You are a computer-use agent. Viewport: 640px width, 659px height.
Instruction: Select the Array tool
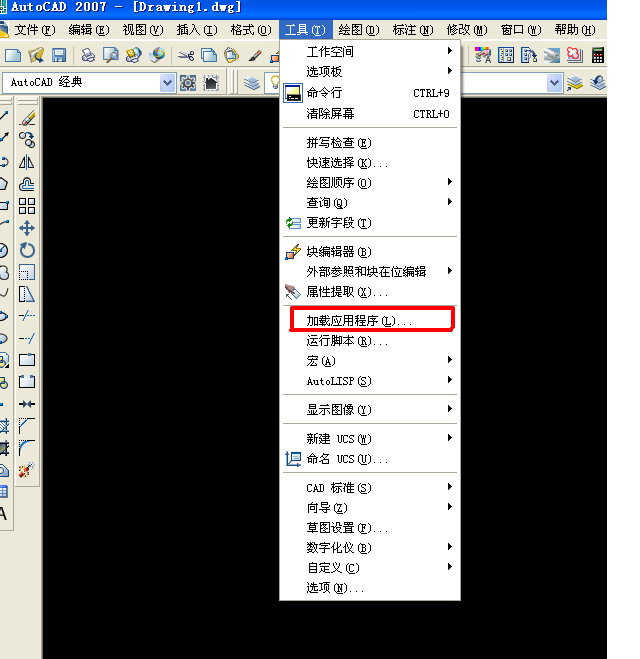pos(27,206)
